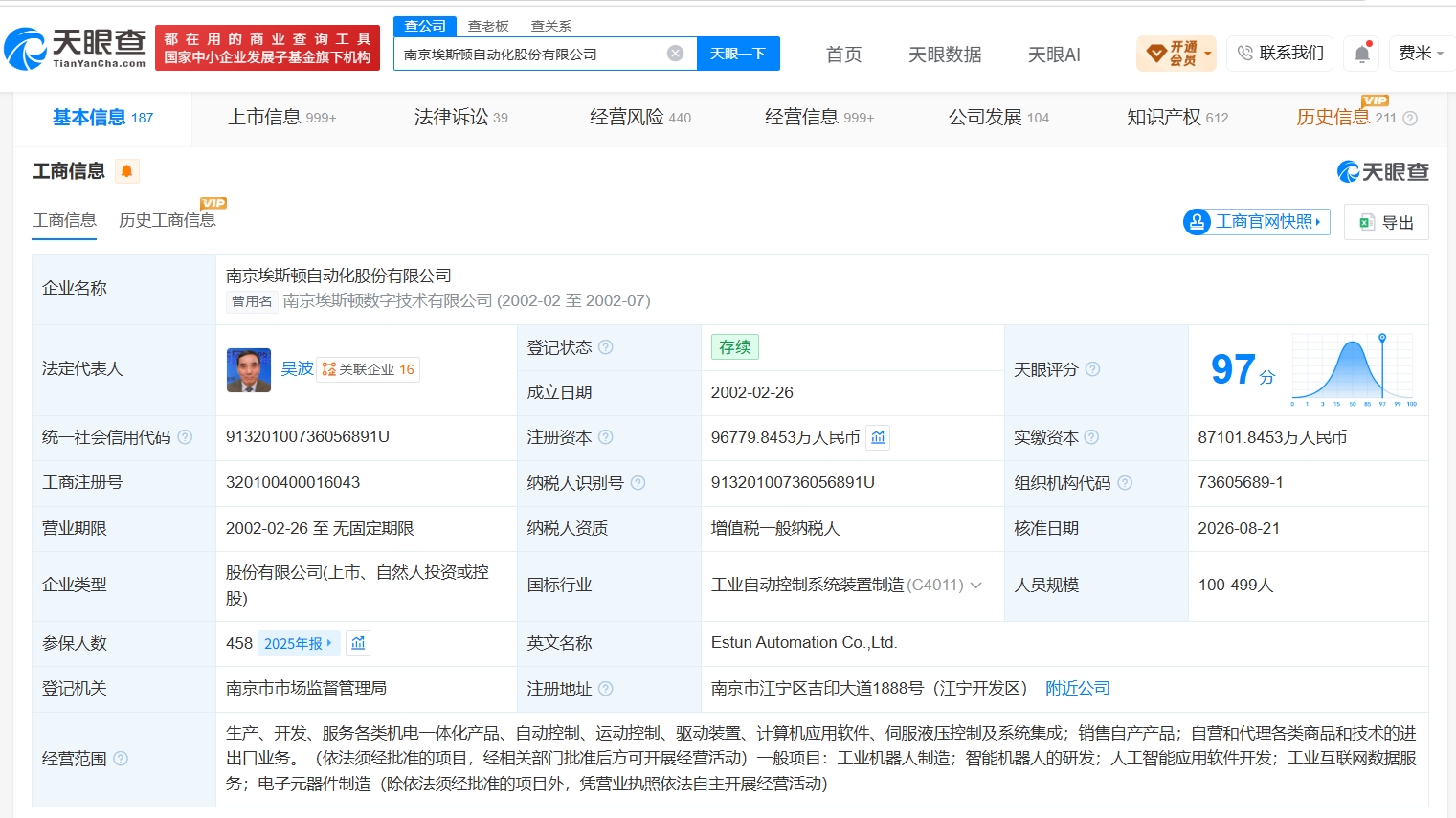Click the TianYanCha logo
Image resolution: width=1456 pixels, height=818 pixels.
pos(76,48)
